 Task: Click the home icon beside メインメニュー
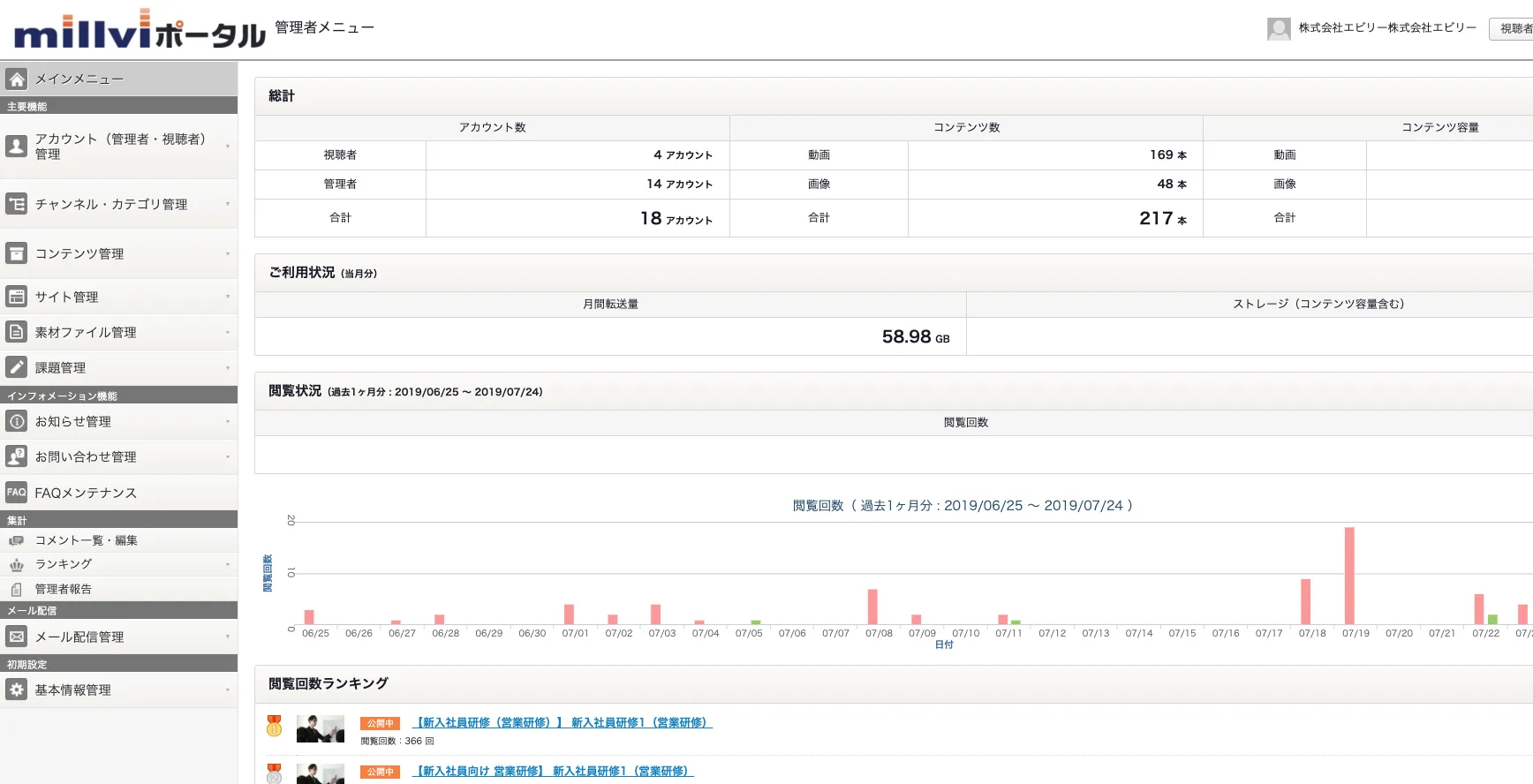[16, 79]
